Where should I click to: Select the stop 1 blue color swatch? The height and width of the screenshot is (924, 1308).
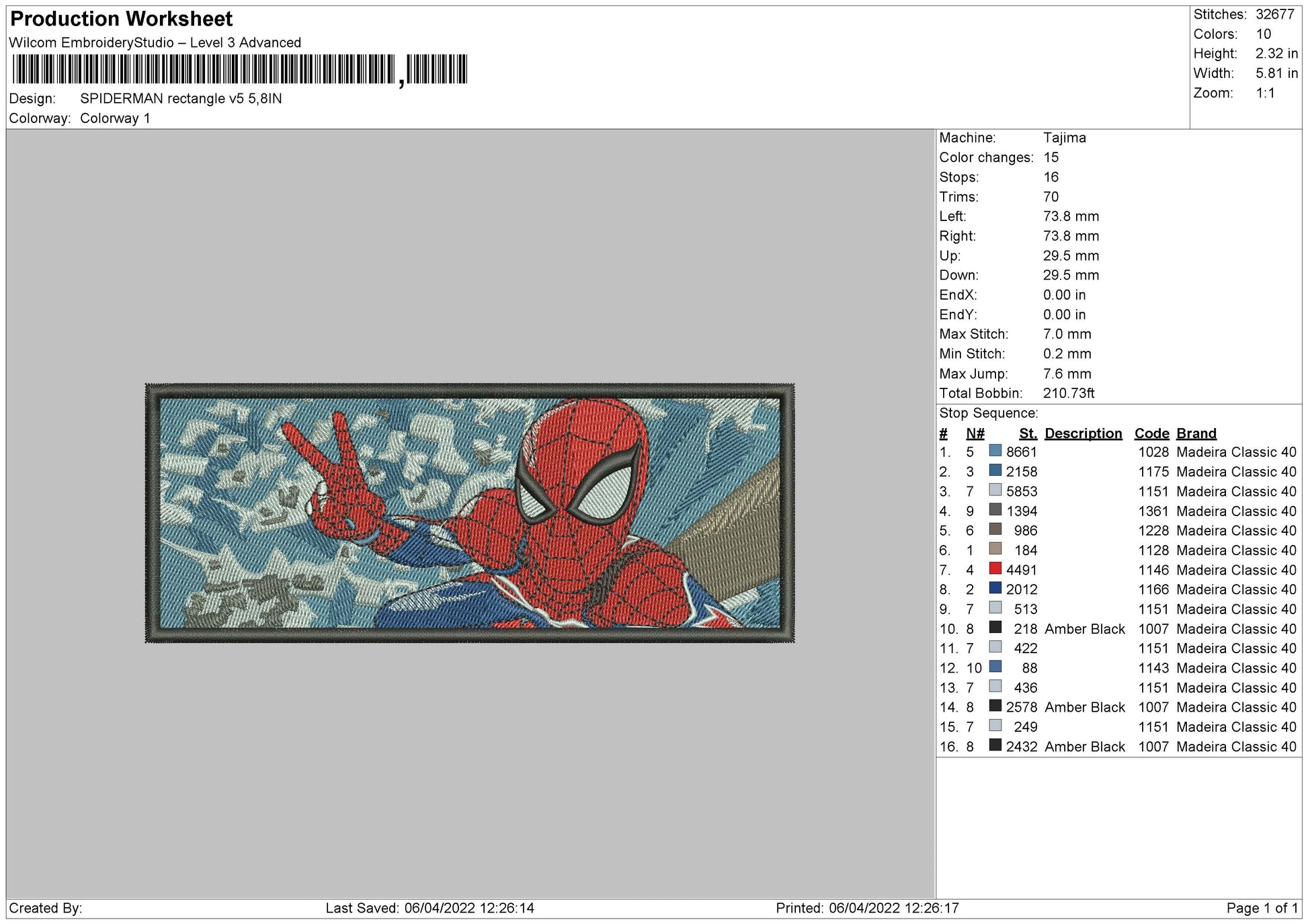coord(995,451)
